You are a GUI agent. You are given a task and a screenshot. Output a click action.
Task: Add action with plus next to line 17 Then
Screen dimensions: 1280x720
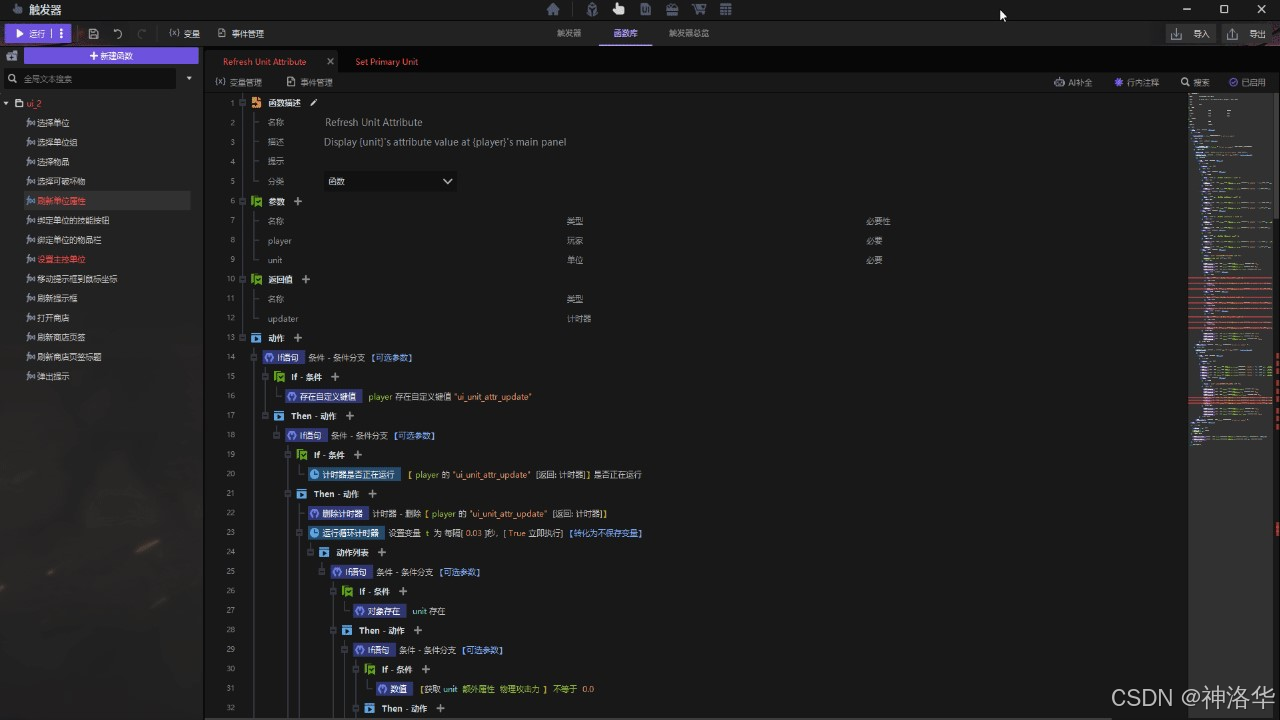pyautogui.click(x=350, y=416)
